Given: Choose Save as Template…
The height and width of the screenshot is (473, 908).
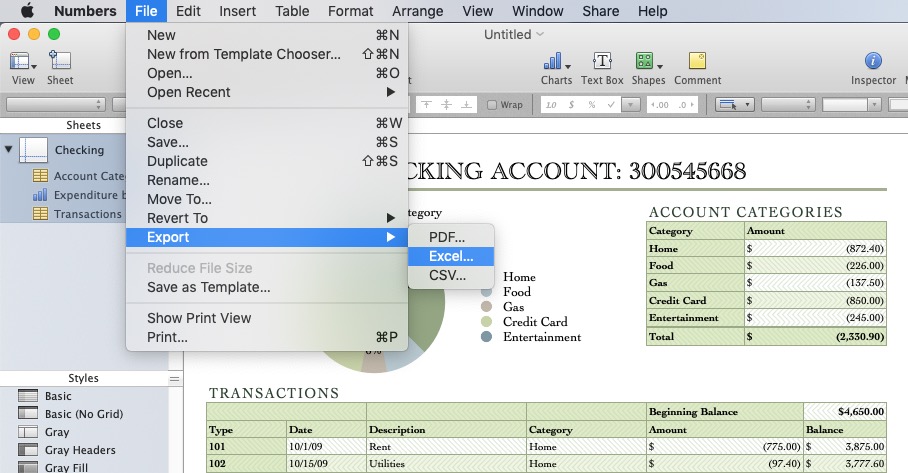Looking at the screenshot, I should pyautogui.click(x=267, y=288).
